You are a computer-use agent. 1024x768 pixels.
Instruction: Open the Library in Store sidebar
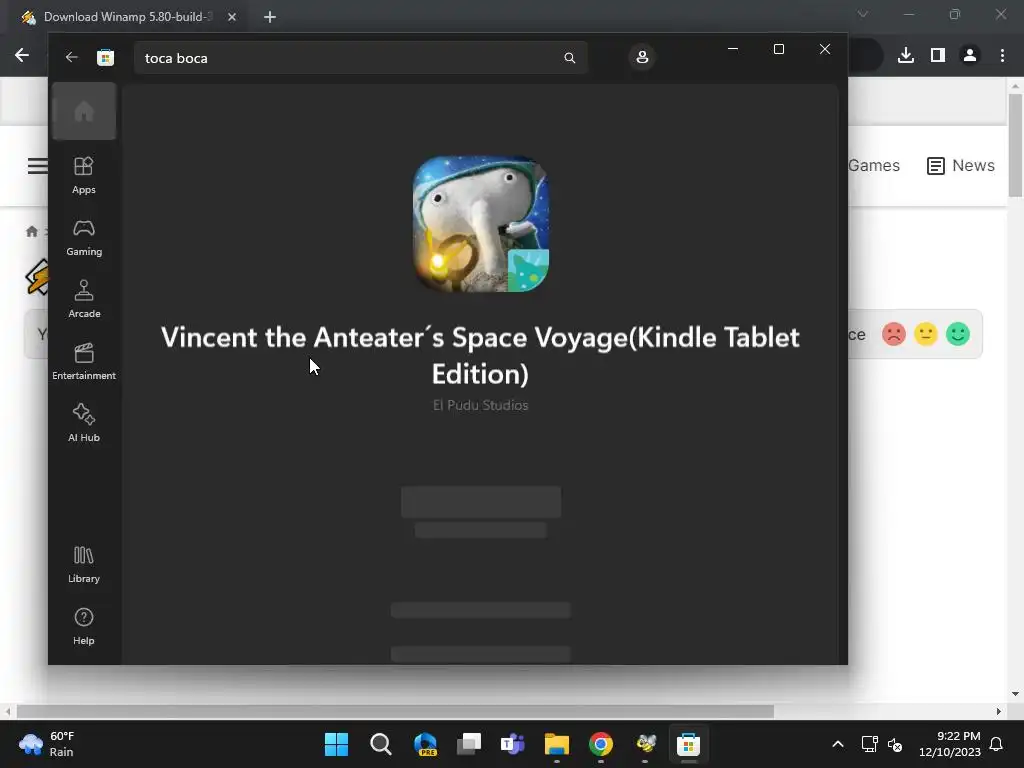(x=84, y=565)
